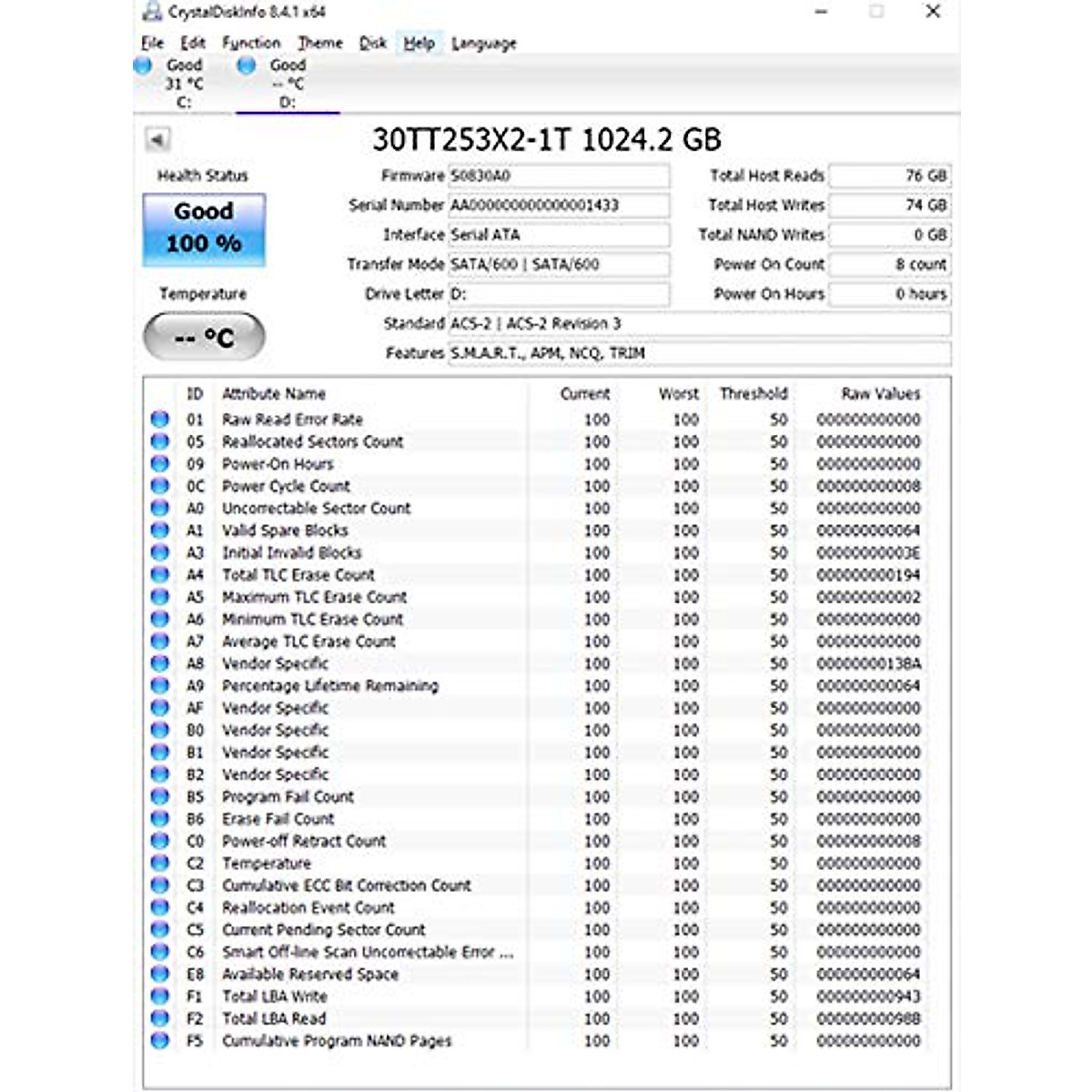Screen dimensions: 1092x1092
Task: Select the D: drive status icon
Action: (246, 66)
